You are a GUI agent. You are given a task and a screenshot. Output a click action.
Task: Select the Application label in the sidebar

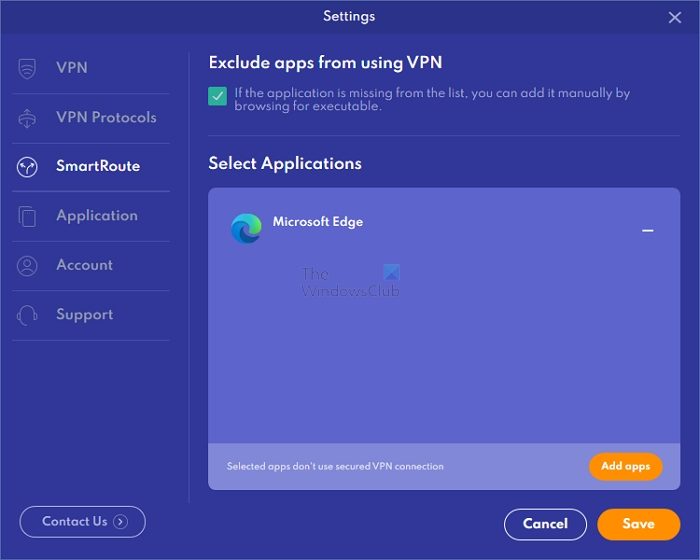coord(97,216)
